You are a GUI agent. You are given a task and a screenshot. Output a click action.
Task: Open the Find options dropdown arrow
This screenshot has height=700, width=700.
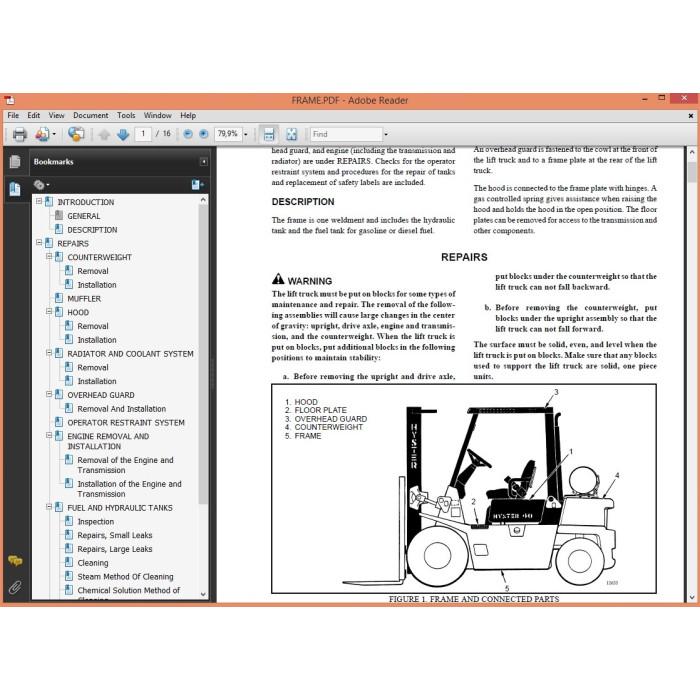point(386,134)
